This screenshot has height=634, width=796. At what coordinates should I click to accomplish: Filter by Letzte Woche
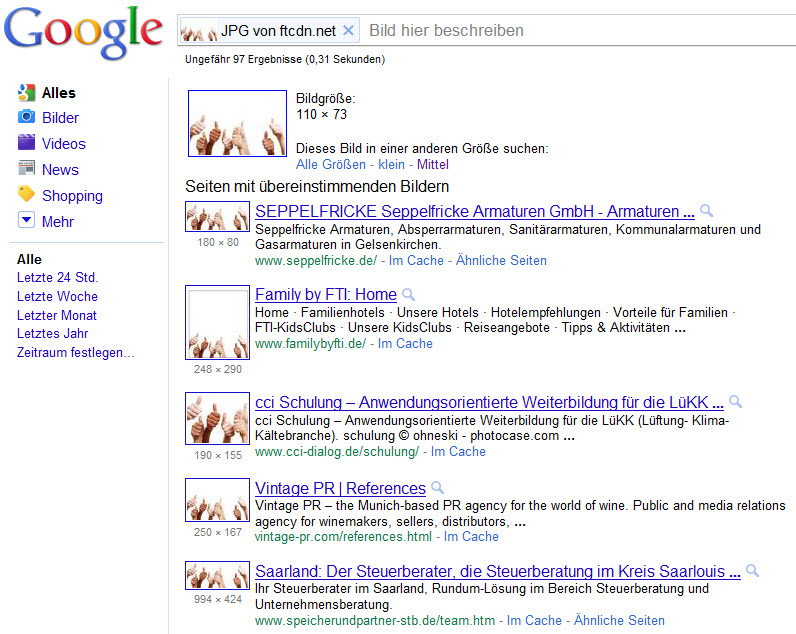[57, 296]
